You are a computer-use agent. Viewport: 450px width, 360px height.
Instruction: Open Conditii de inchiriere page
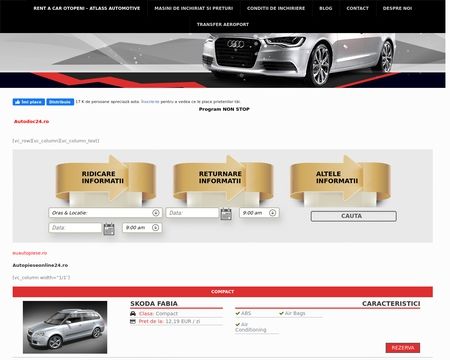(x=276, y=8)
